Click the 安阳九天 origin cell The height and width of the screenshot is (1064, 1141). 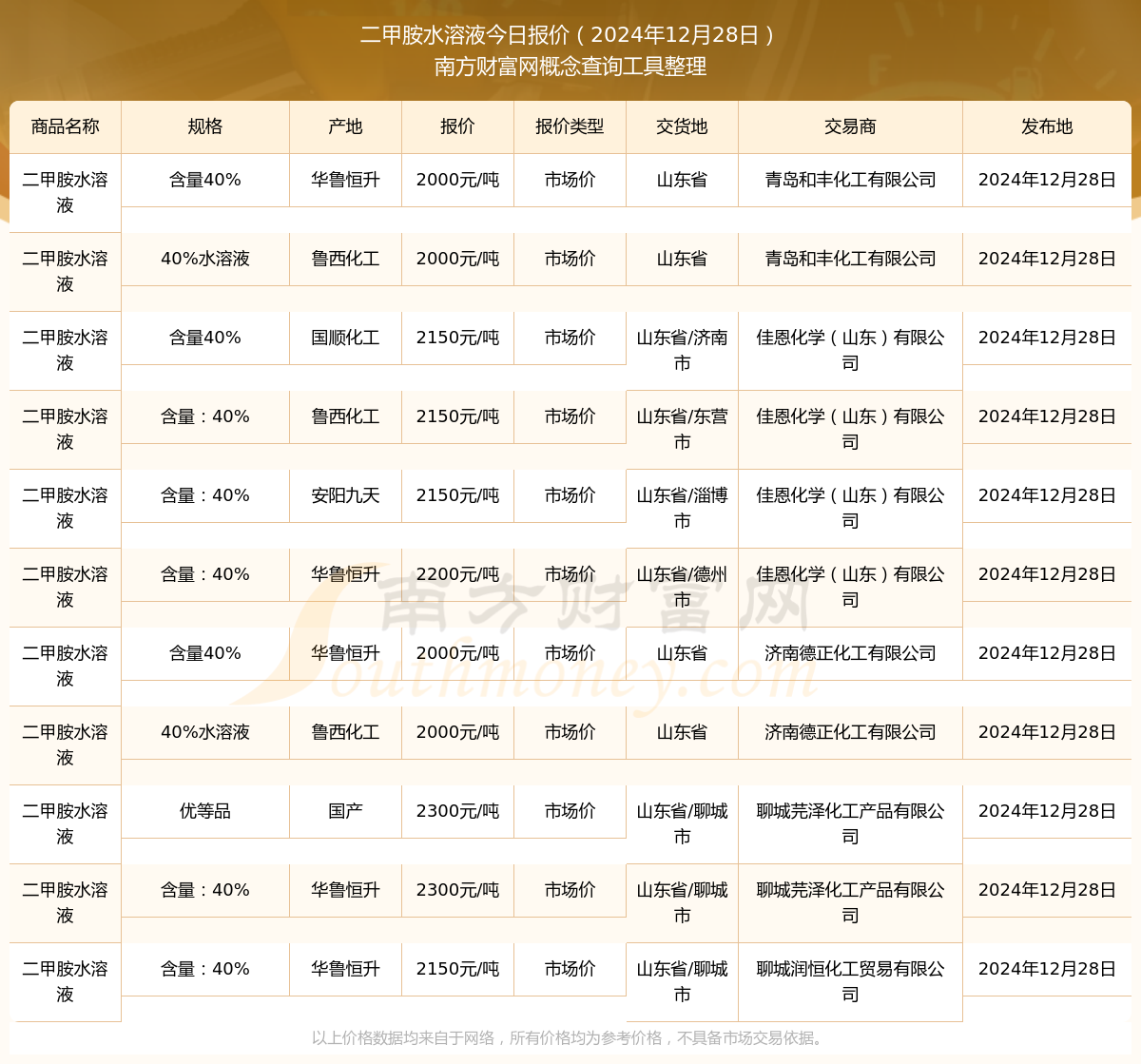tap(345, 495)
